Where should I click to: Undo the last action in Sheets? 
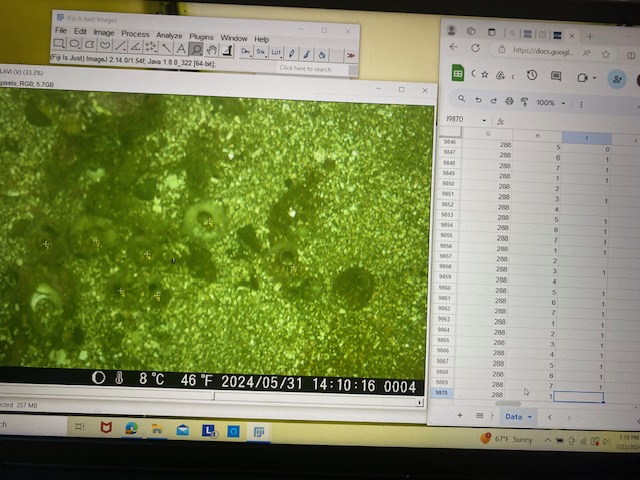tap(478, 99)
